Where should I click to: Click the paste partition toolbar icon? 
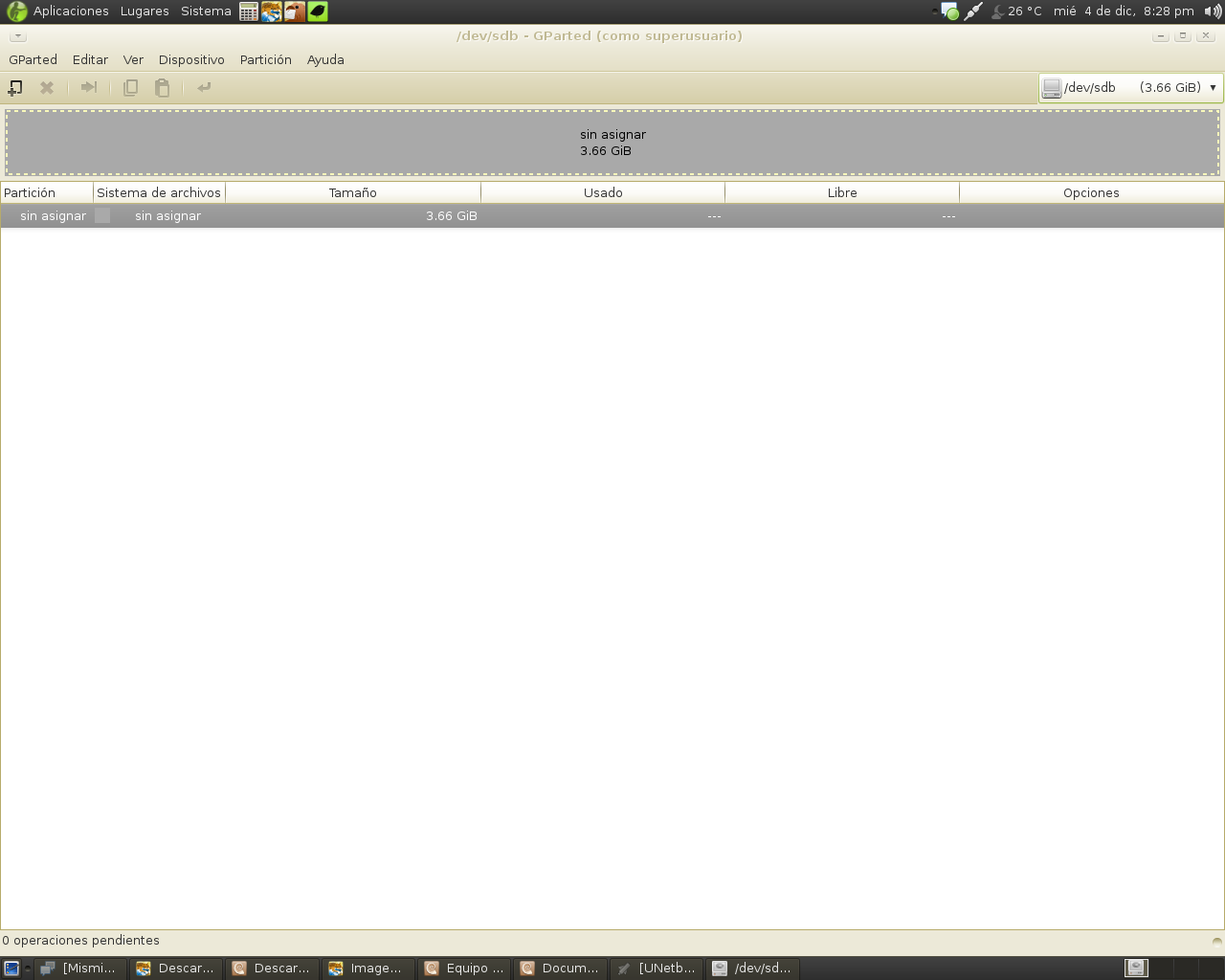pos(163,87)
